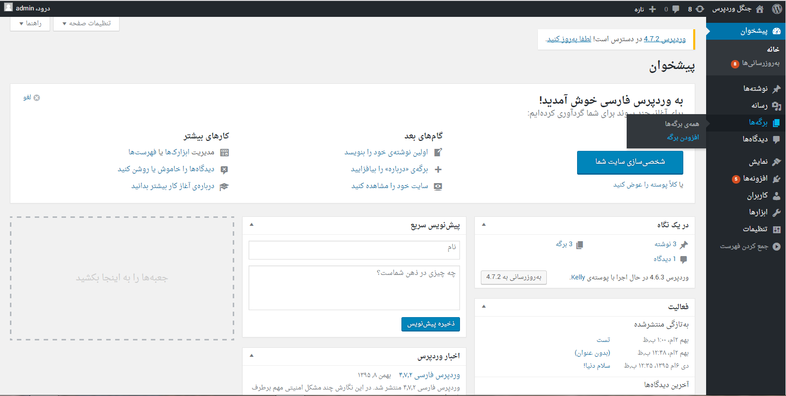
Task: Click the دیدگاه‌ها comment icon in sidebar
Action: [776, 139]
